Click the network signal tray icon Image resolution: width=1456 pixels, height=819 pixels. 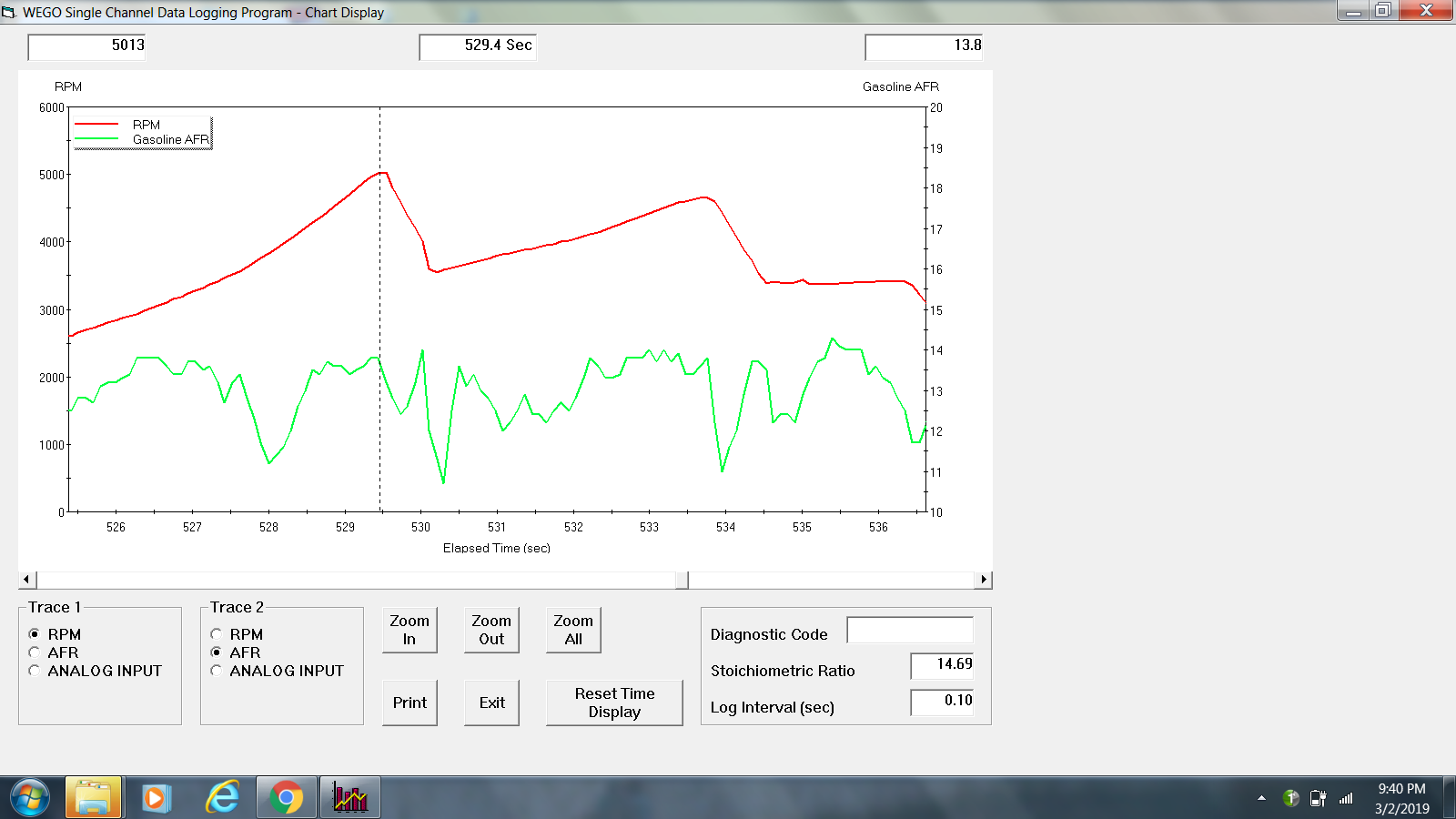click(x=1346, y=798)
